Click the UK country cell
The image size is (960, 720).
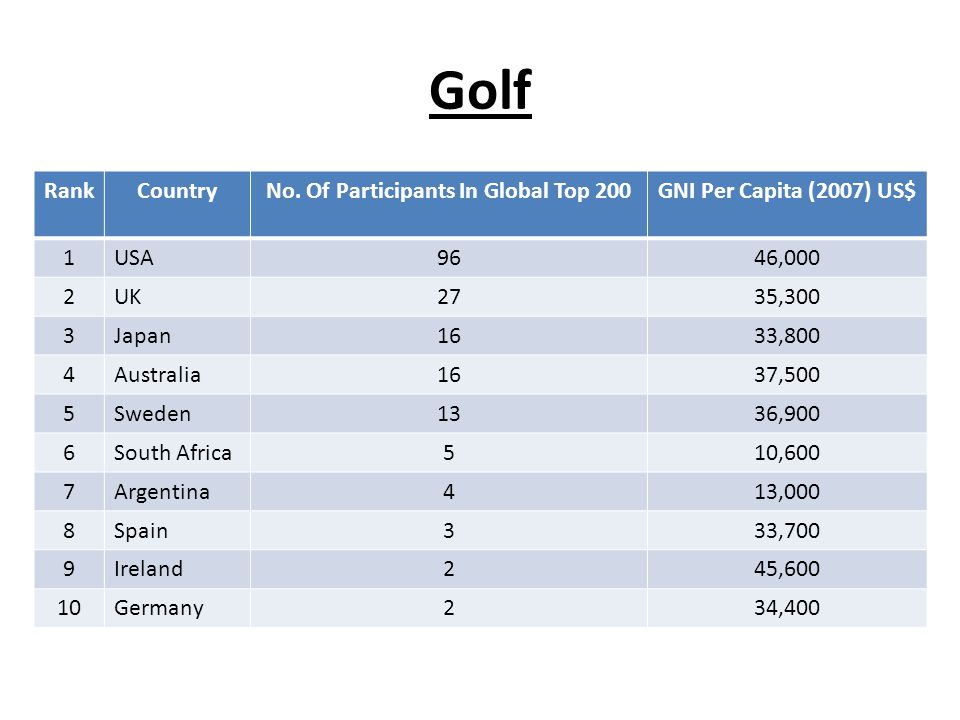click(x=177, y=297)
